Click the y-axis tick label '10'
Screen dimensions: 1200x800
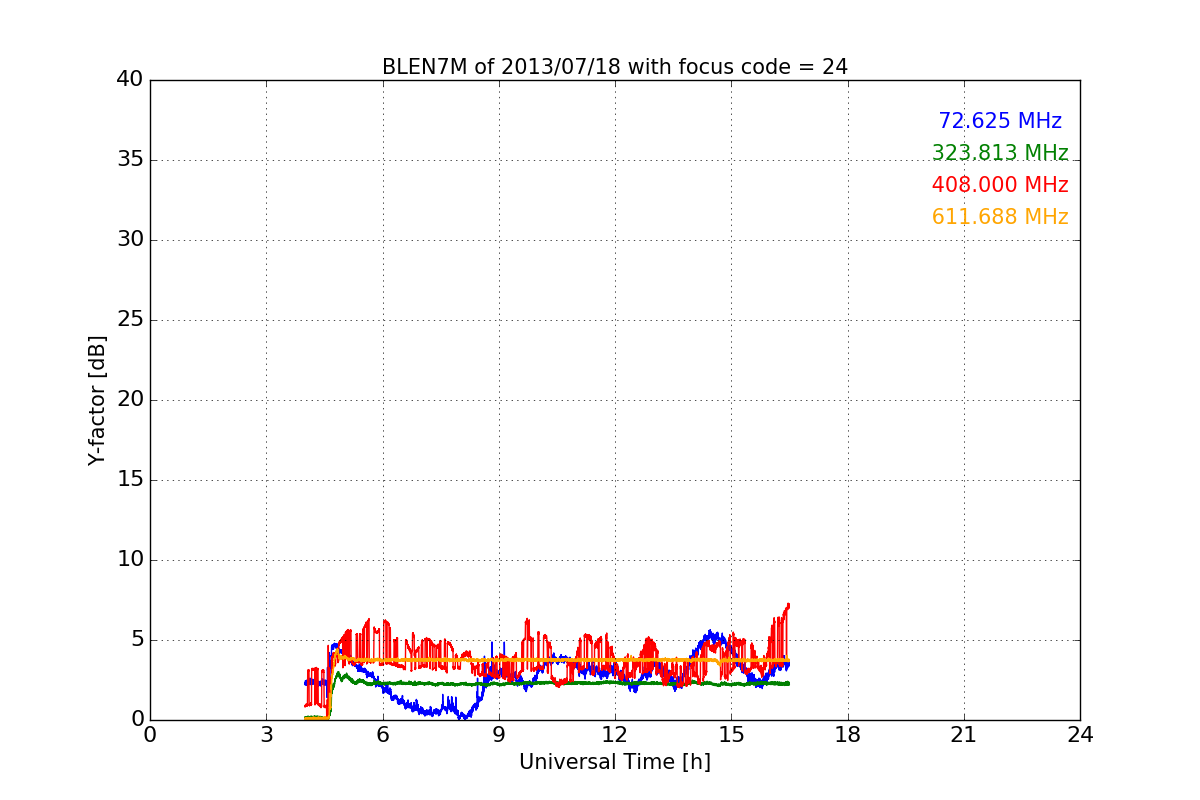click(x=130, y=560)
